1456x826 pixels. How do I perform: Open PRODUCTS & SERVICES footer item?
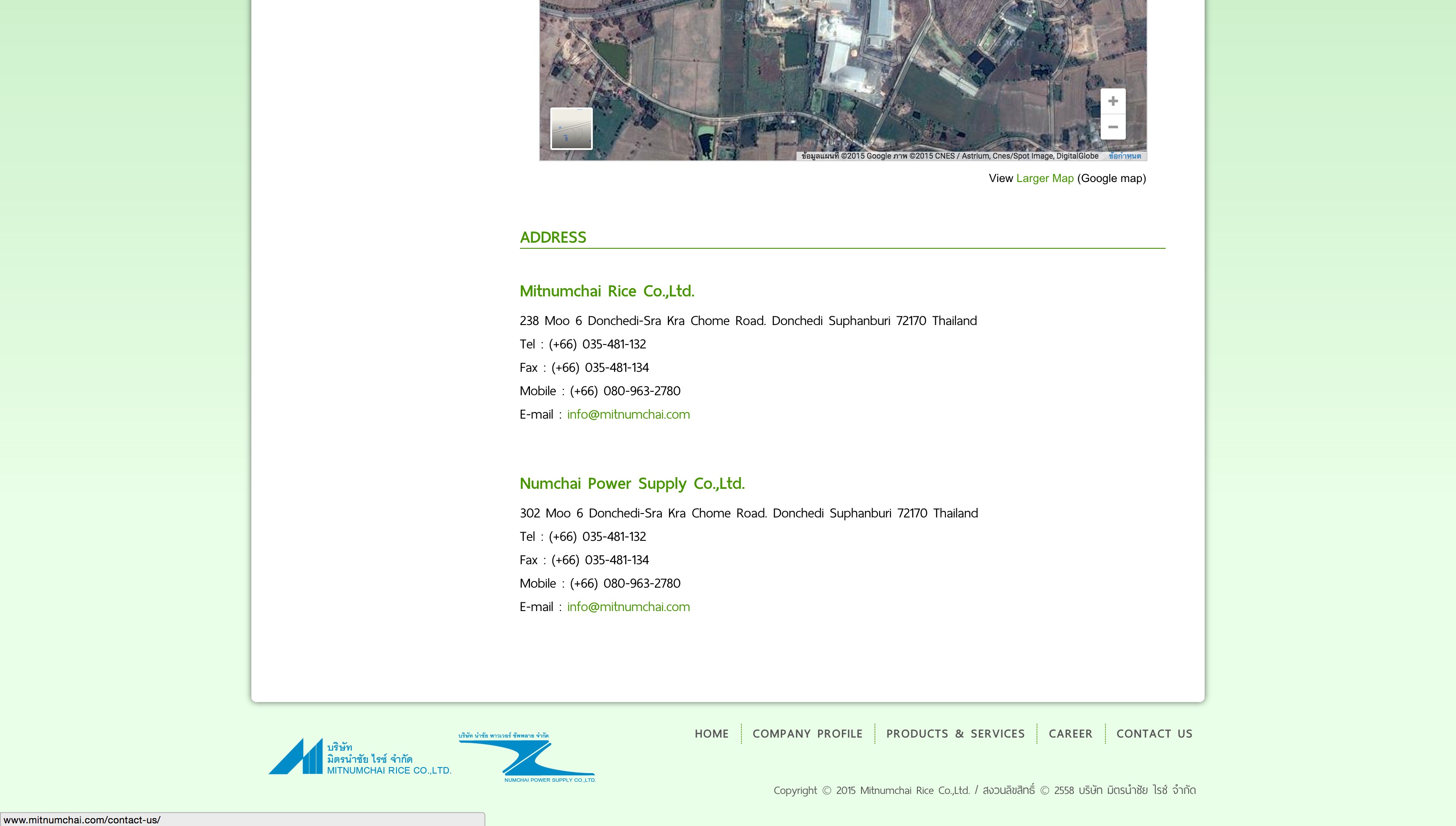pyautogui.click(x=955, y=734)
